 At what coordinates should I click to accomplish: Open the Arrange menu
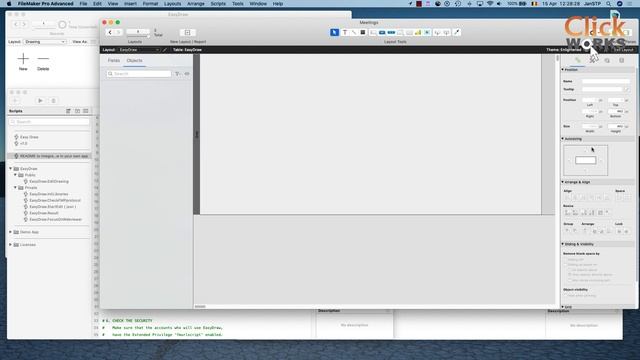tap(196, 4)
